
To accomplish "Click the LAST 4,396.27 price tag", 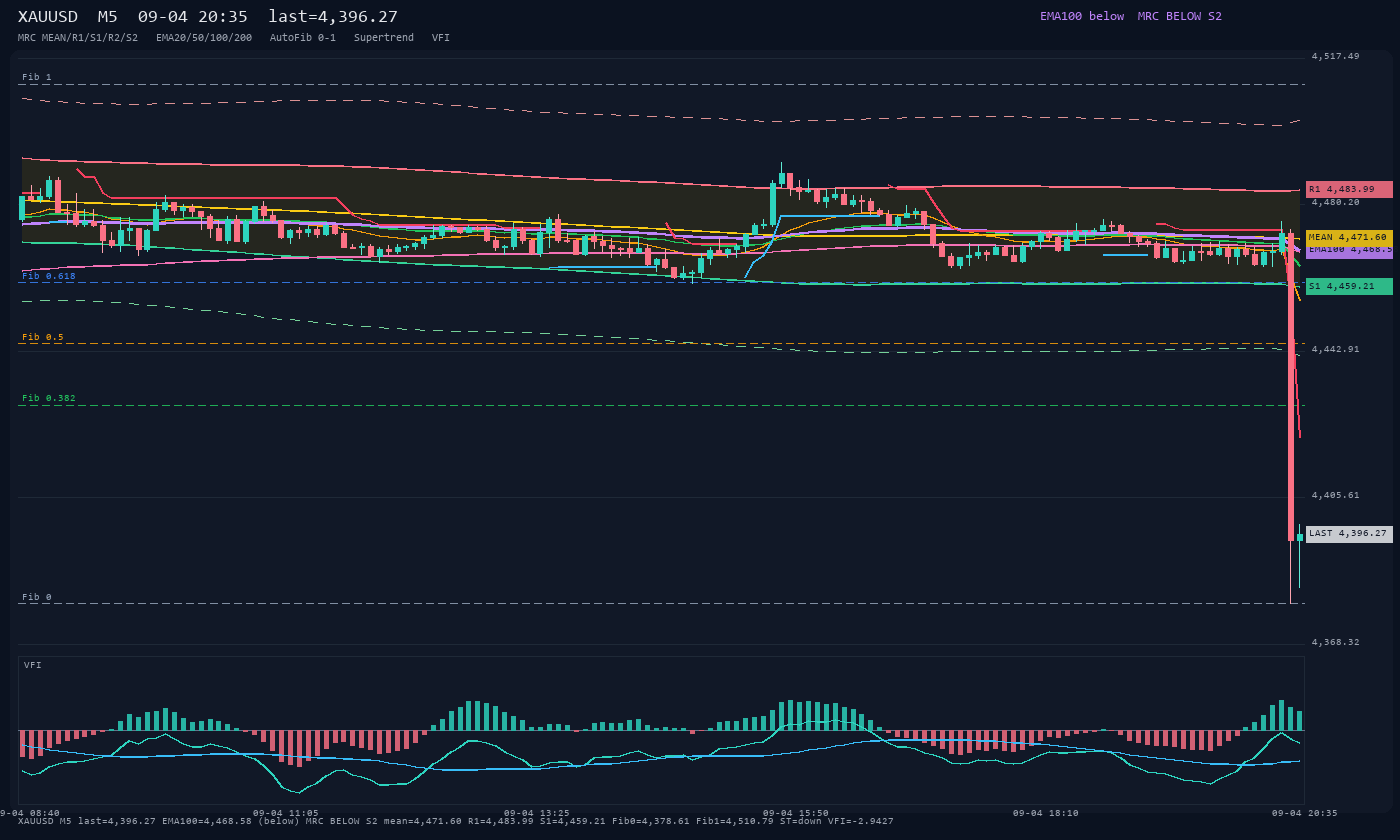I will point(1349,534).
